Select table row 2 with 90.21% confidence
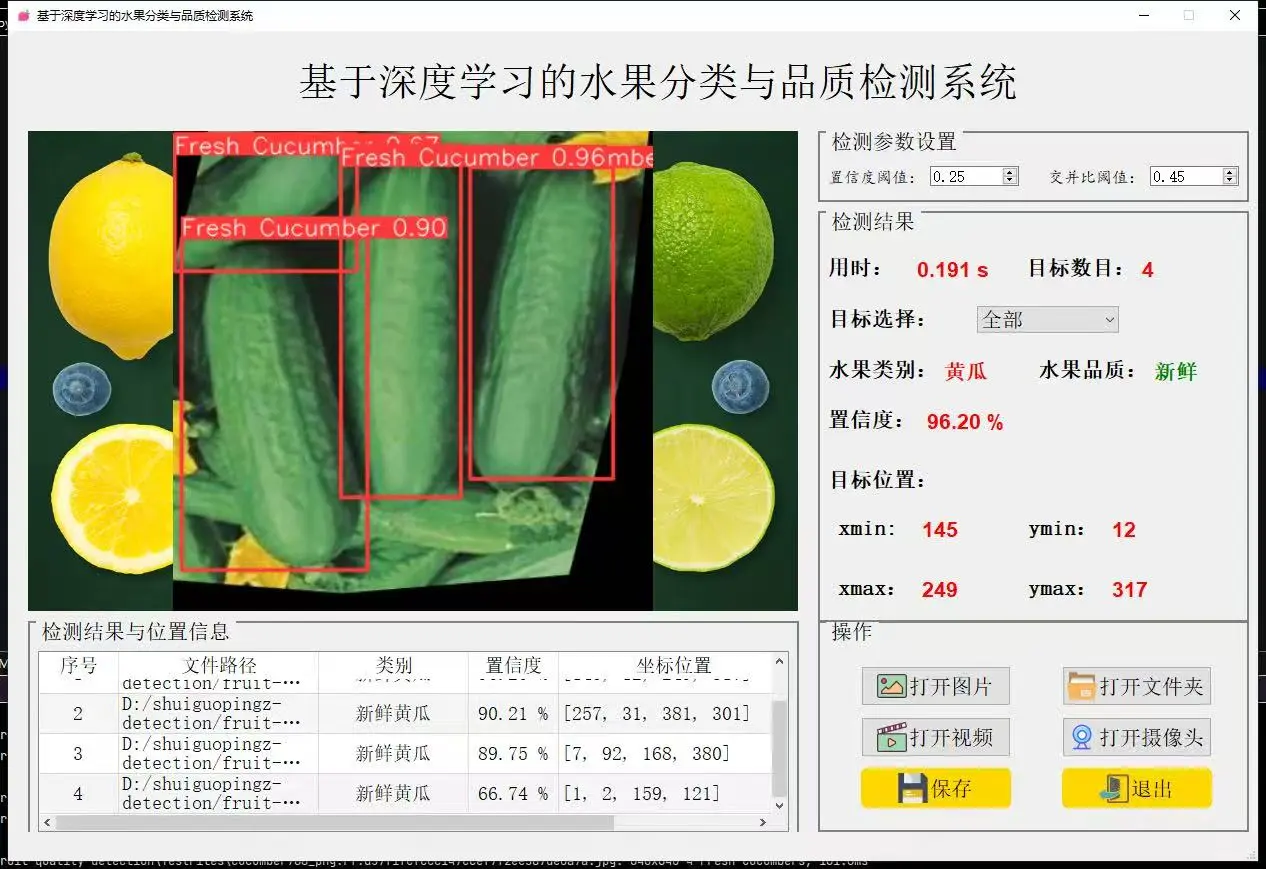 (x=400, y=713)
